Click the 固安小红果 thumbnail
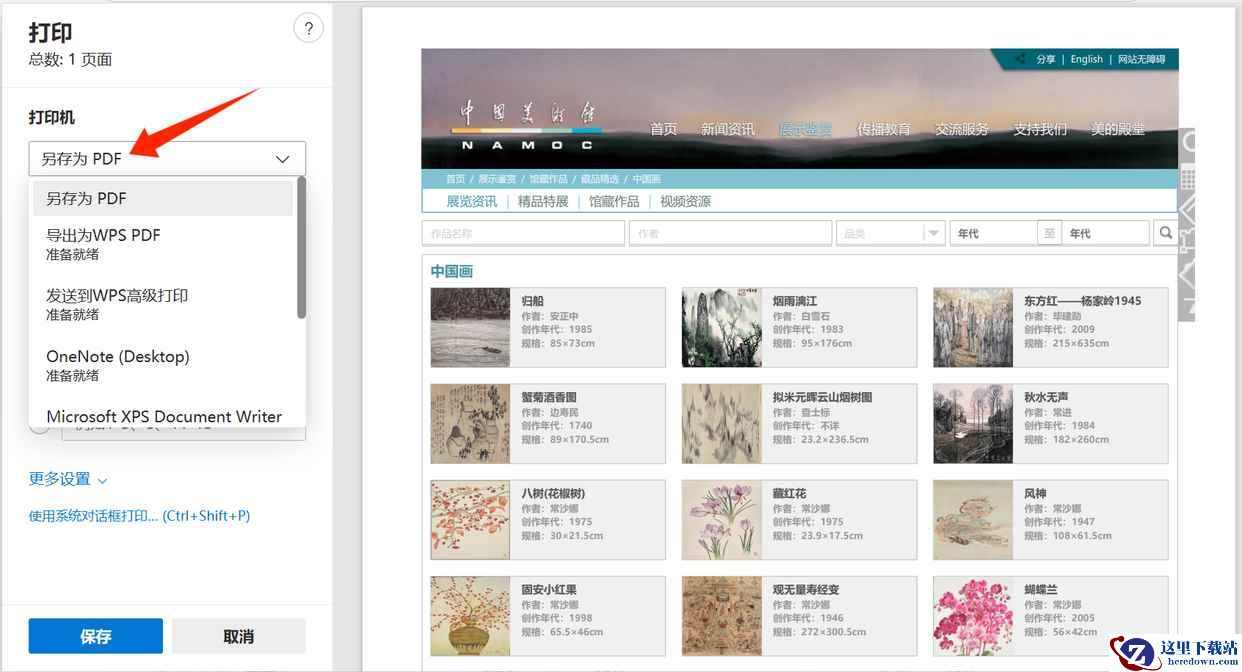1242x672 pixels. point(470,616)
